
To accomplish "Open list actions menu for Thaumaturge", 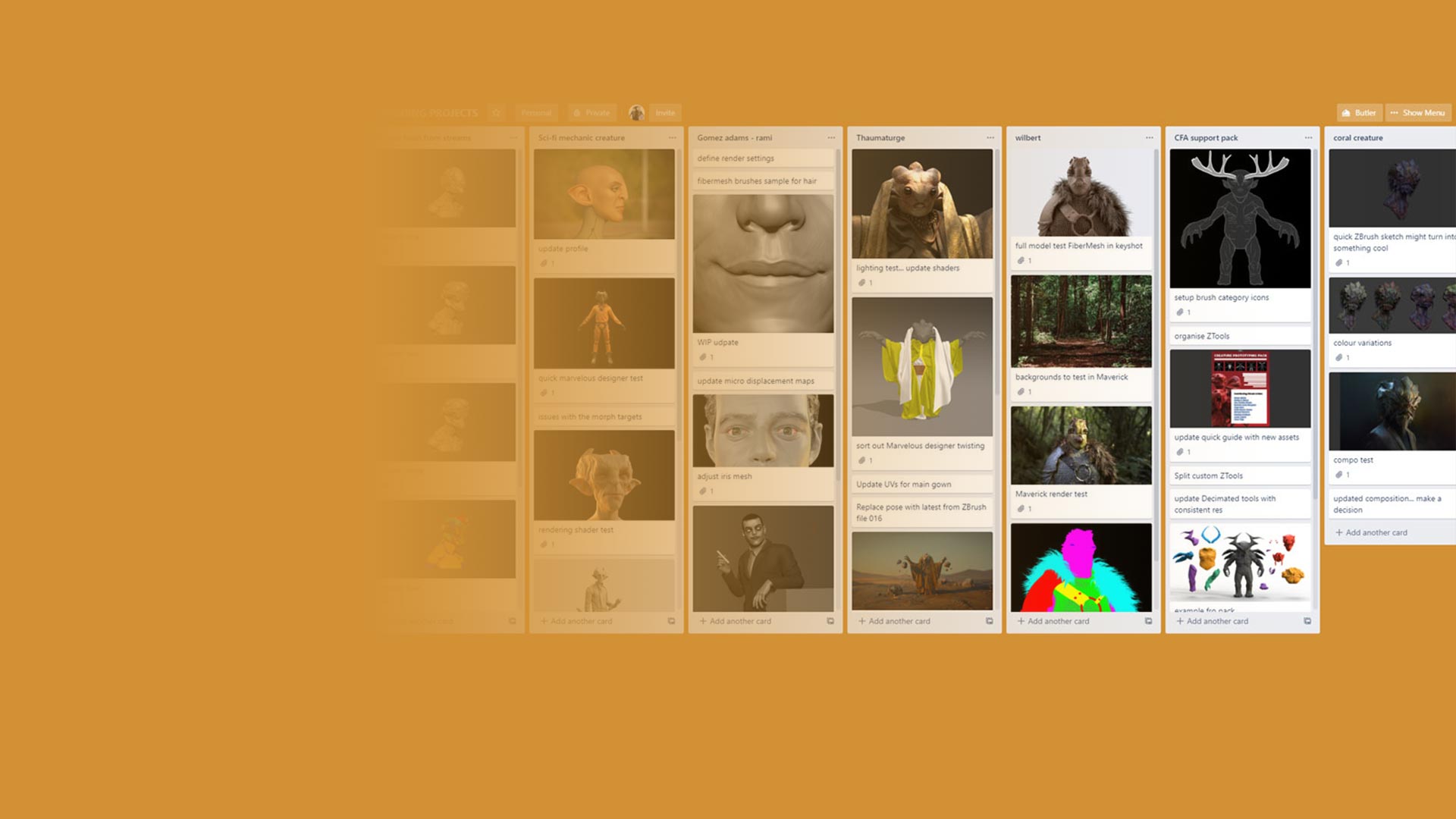I will click(x=990, y=138).
